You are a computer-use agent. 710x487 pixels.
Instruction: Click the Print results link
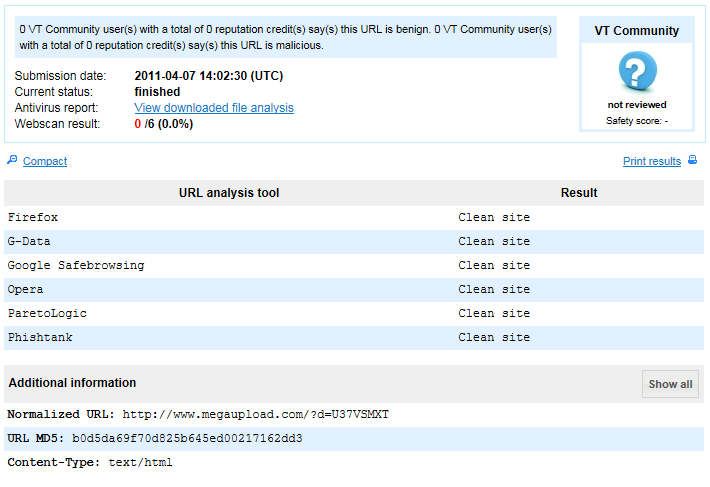[652, 161]
